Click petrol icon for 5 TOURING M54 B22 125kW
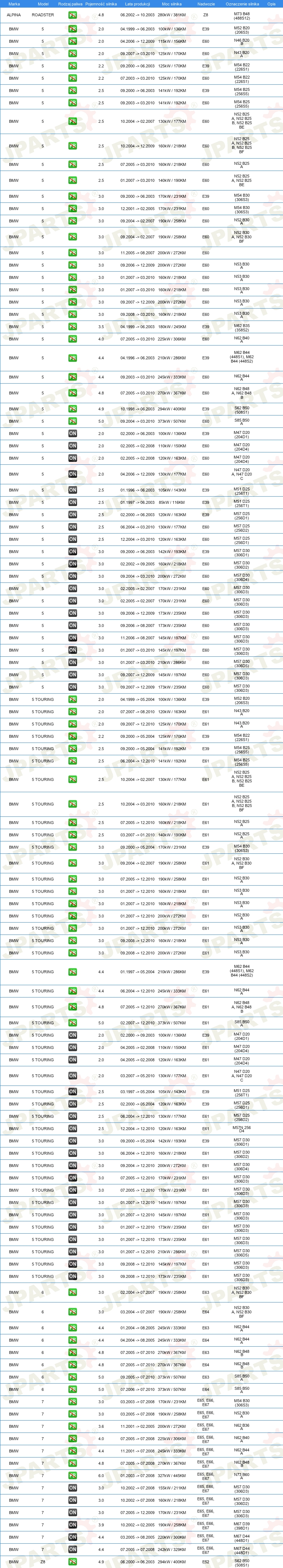 click(x=72, y=736)
